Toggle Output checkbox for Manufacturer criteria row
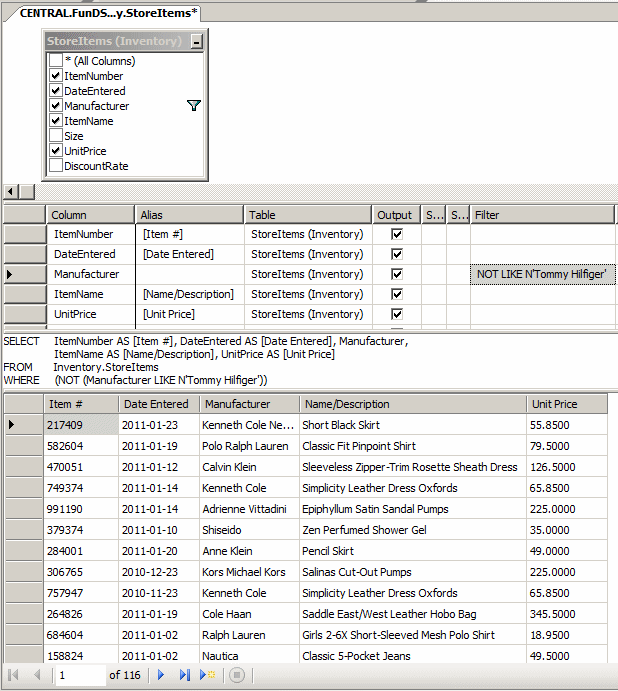Image resolution: width=618 pixels, height=691 pixels. [x=397, y=274]
